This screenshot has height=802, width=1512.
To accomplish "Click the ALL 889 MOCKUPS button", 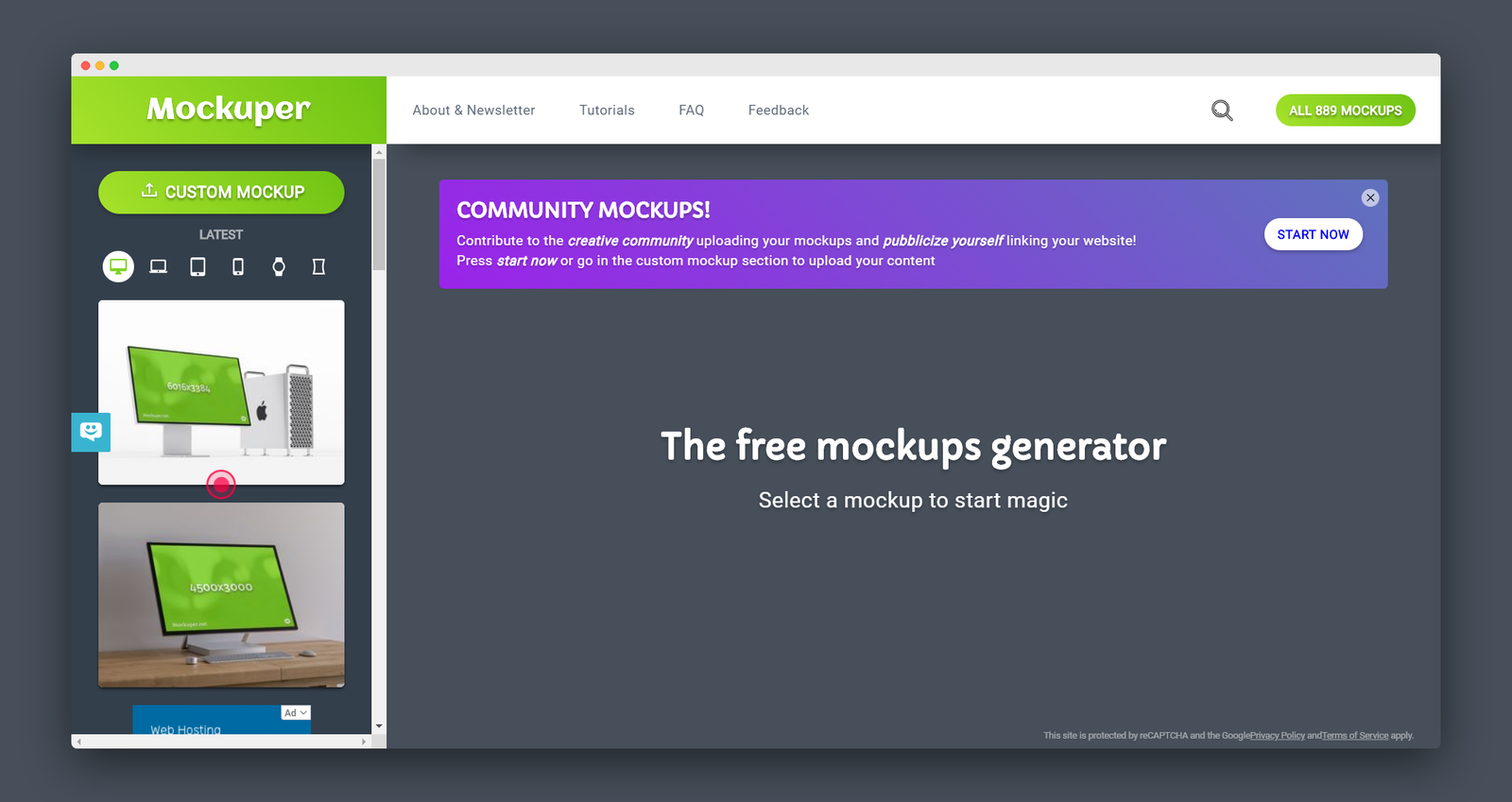I will pos(1346,111).
